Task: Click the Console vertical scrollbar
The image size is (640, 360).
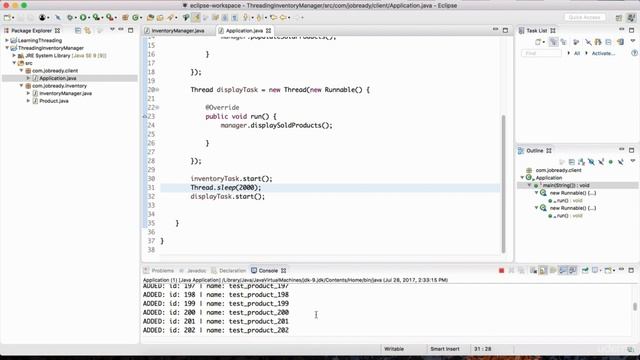Action: tap(635, 307)
